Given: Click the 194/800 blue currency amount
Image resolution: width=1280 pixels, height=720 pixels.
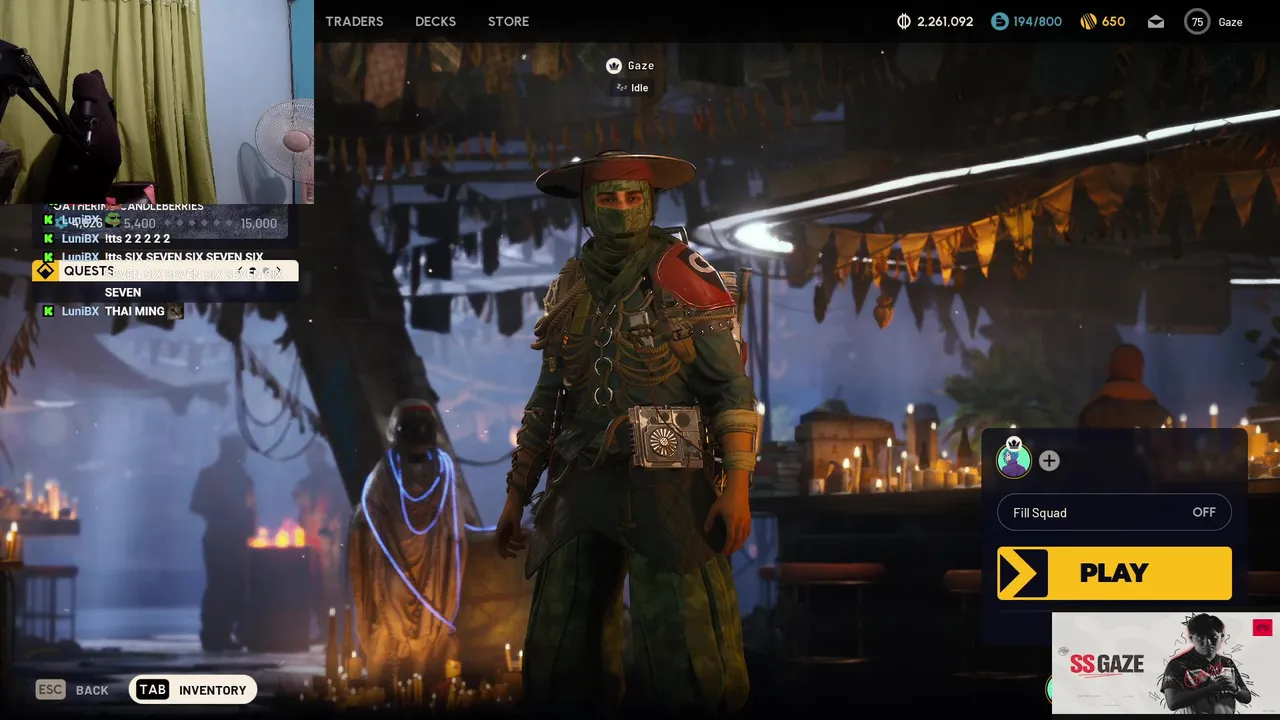Looking at the screenshot, I should (x=1038, y=21).
